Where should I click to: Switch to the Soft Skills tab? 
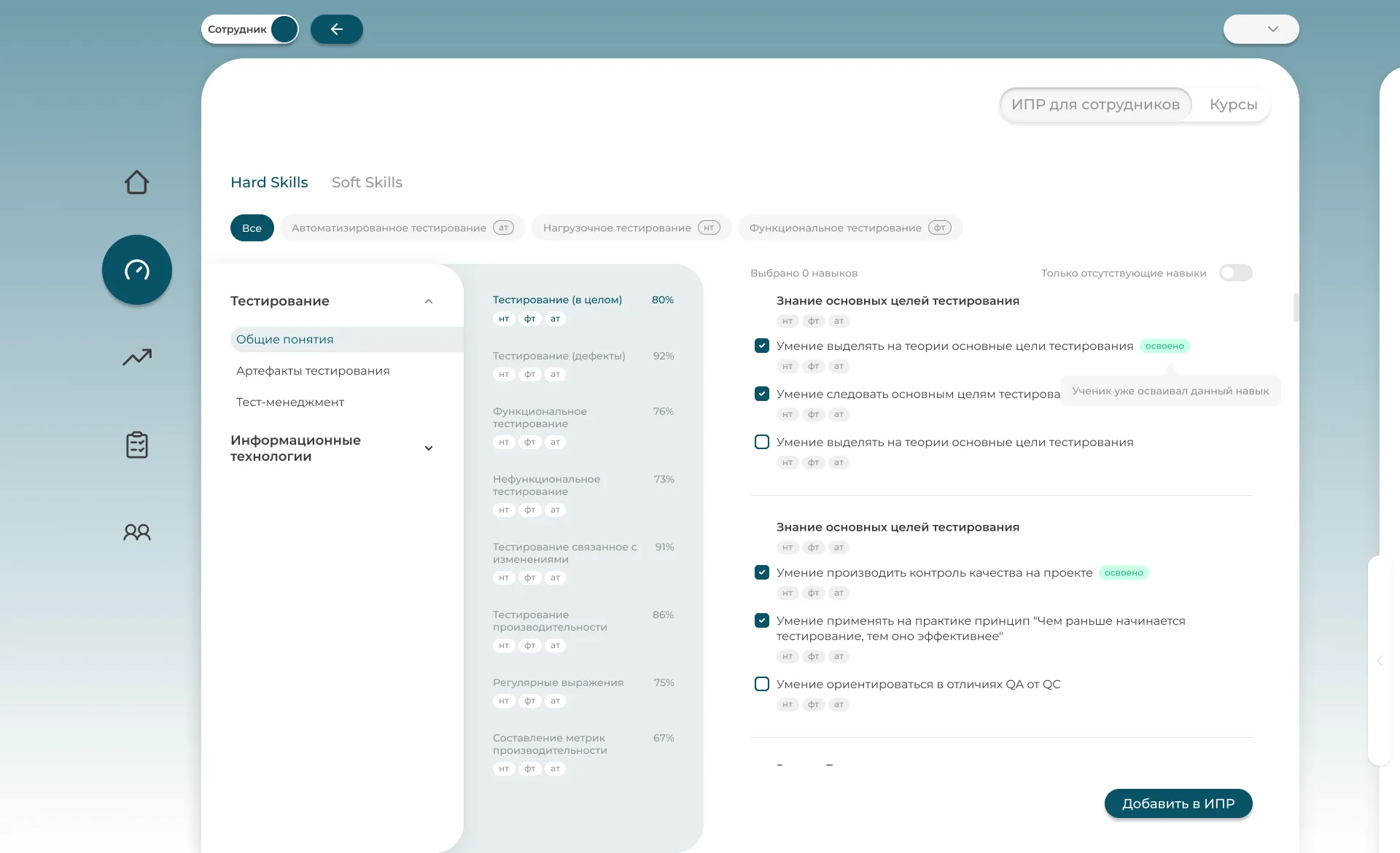click(367, 182)
